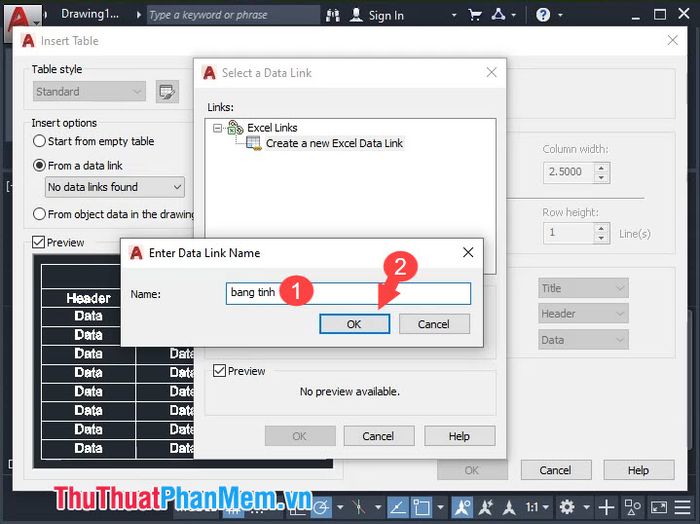700x524 pixels.
Task: Click Help in the Insert Table dialog
Action: point(638,470)
